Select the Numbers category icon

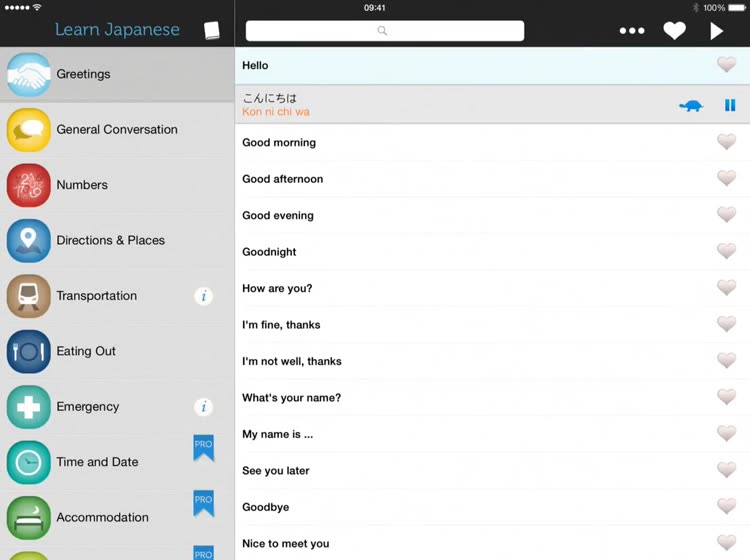click(x=29, y=185)
